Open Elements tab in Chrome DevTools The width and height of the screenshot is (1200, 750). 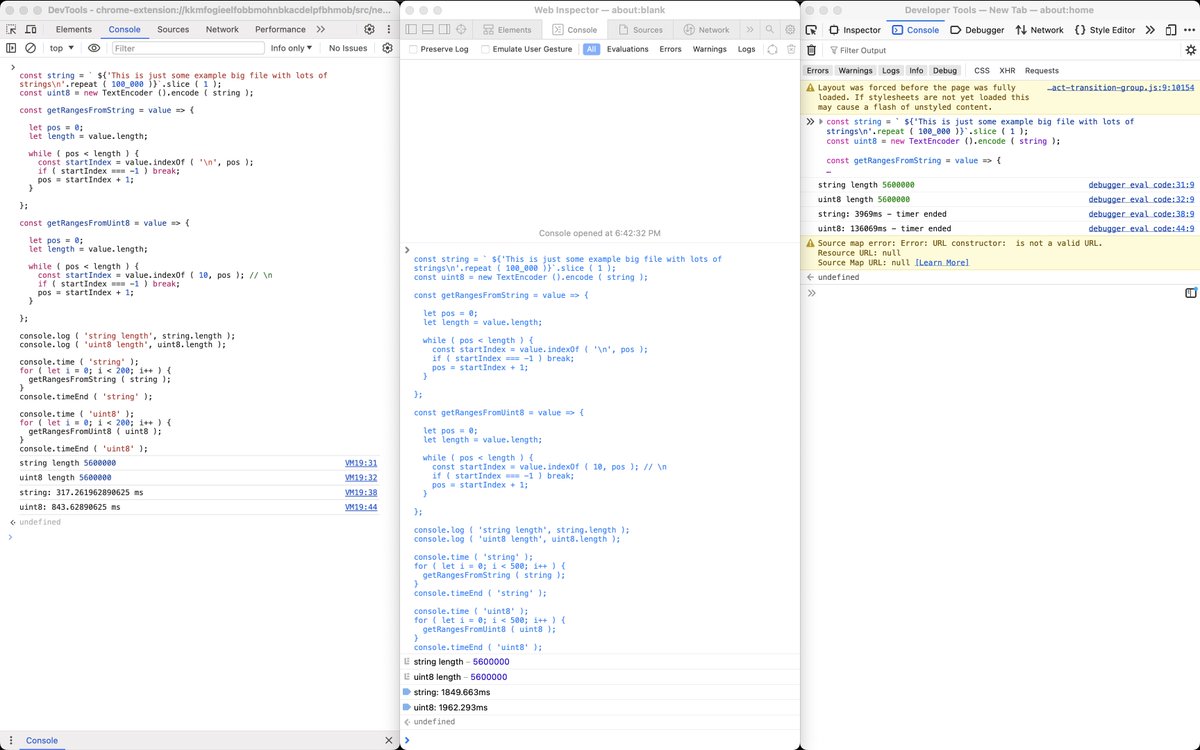click(74, 30)
